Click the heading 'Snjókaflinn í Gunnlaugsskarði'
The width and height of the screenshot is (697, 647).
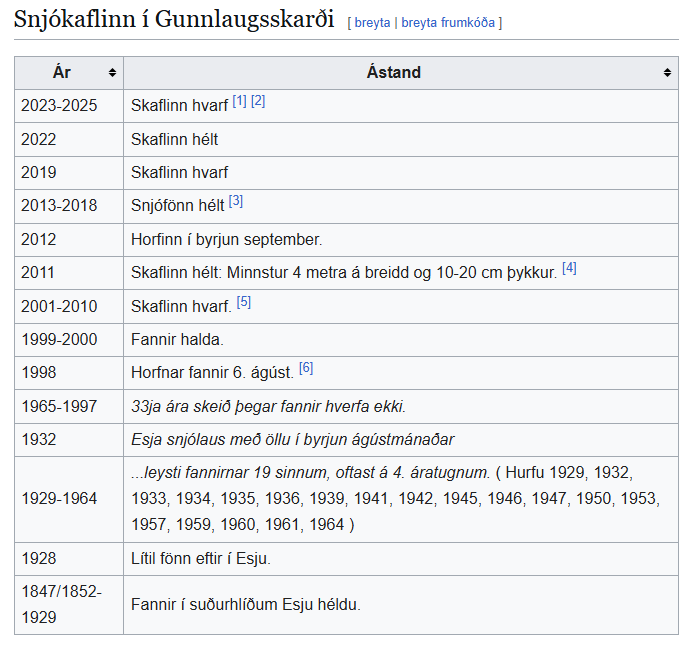pyautogui.click(x=174, y=19)
